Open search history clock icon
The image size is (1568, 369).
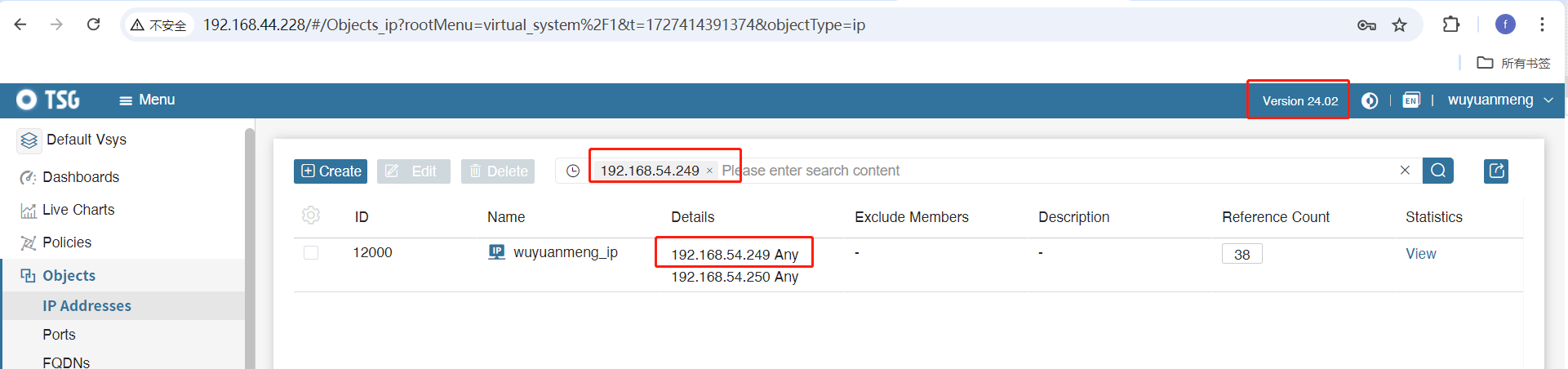(573, 171)
